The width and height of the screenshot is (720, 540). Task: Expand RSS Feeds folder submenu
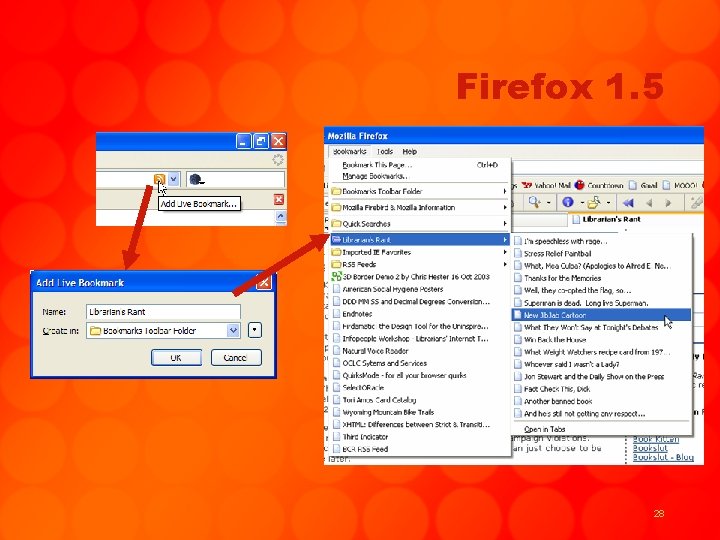pyautogui.click(x=419, y=264)
